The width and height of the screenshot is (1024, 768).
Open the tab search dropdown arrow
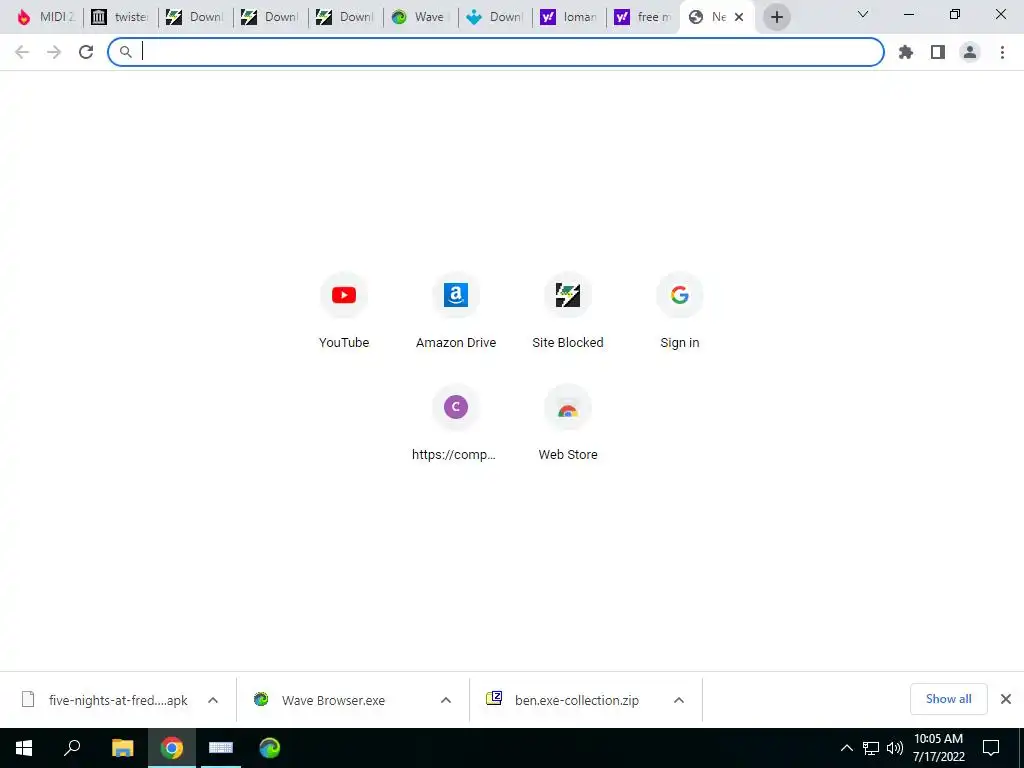pos(863,14)
